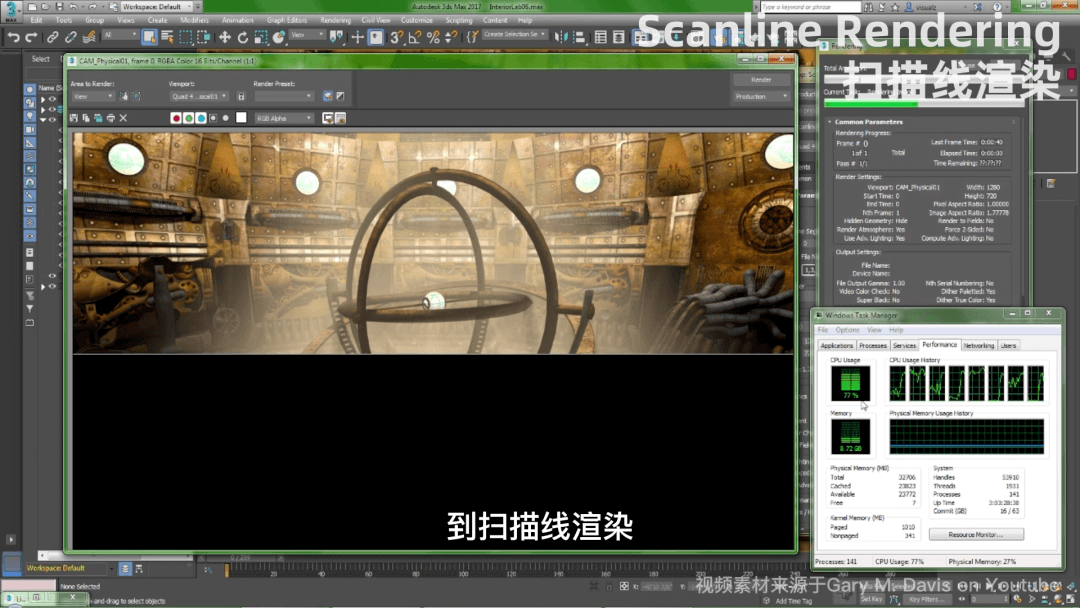
Task: Open the Viewport dropdown showing Quad 4
Action: (199, 96)
